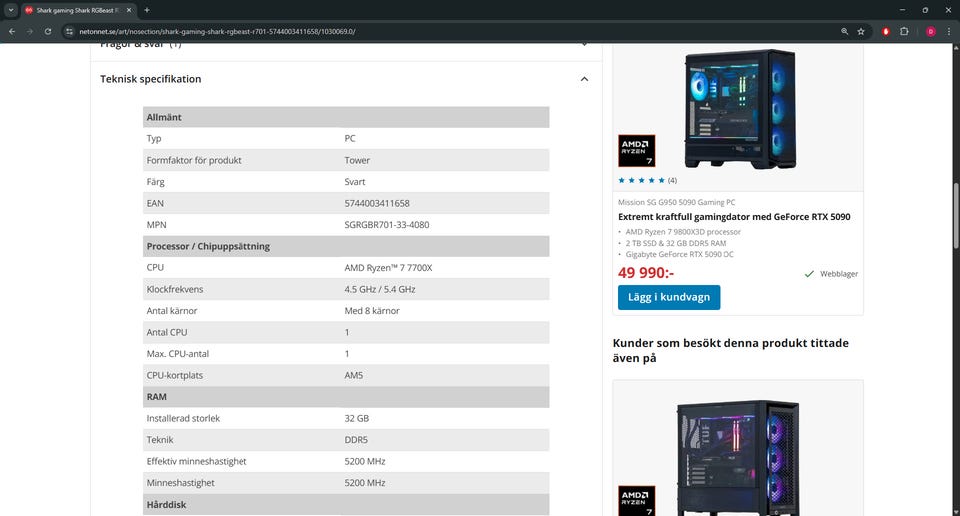
Task: Click the 2 TB SSD & 32 GB DDR5 RAM bullet
Action: click(675, 243)
